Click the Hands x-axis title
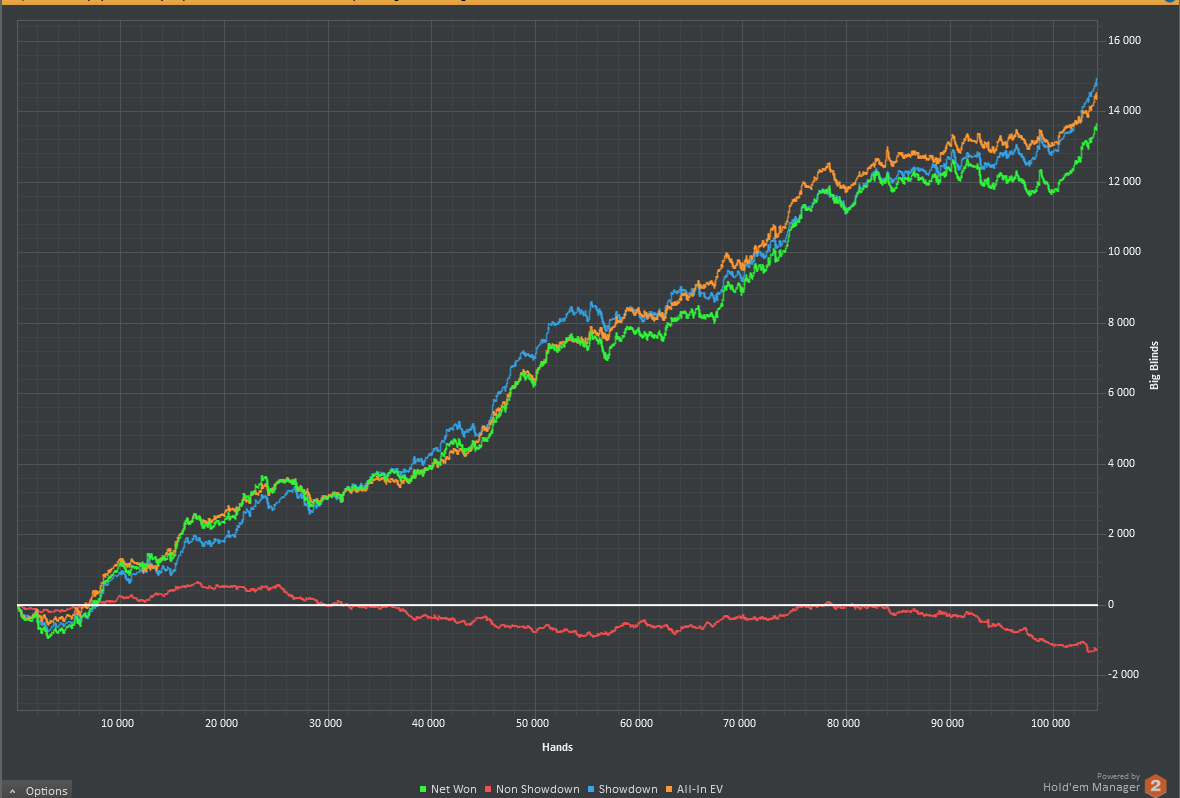The image size is (1180, 798). (557, 747)
